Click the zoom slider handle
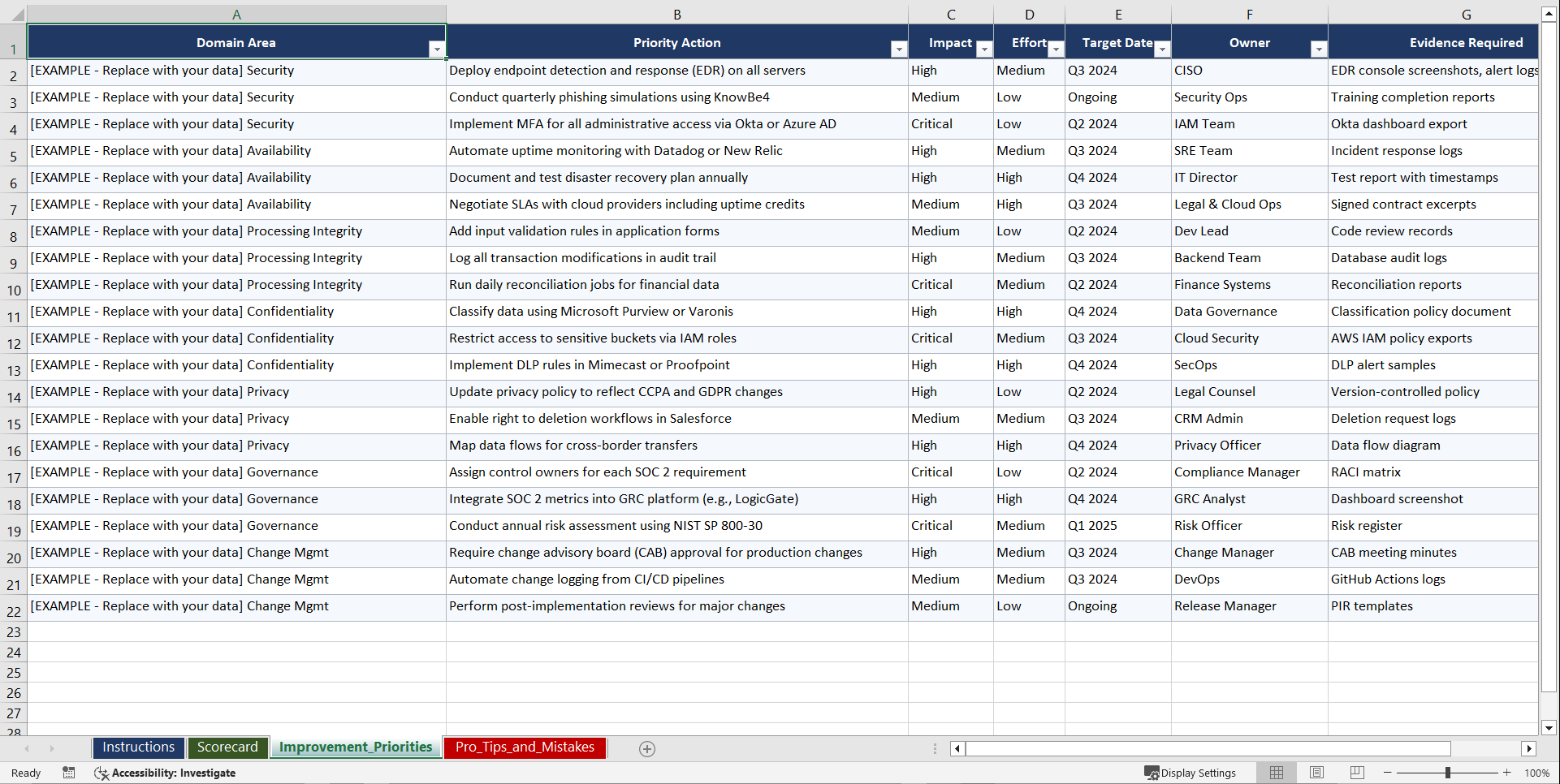Image resolution: width=1560 pixels, height=784 pixels. tap(1448, 773)
